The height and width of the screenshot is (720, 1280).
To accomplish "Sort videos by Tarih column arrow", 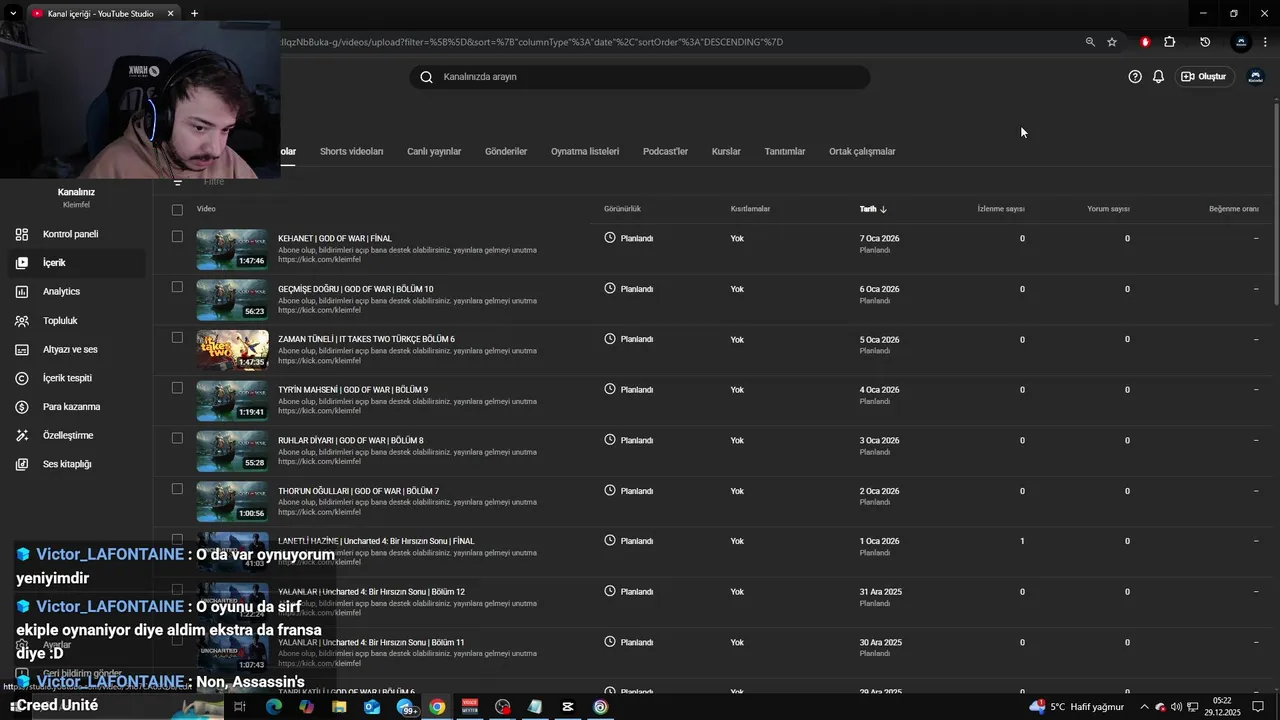I will pyautogui.click(x=883, y=210).
